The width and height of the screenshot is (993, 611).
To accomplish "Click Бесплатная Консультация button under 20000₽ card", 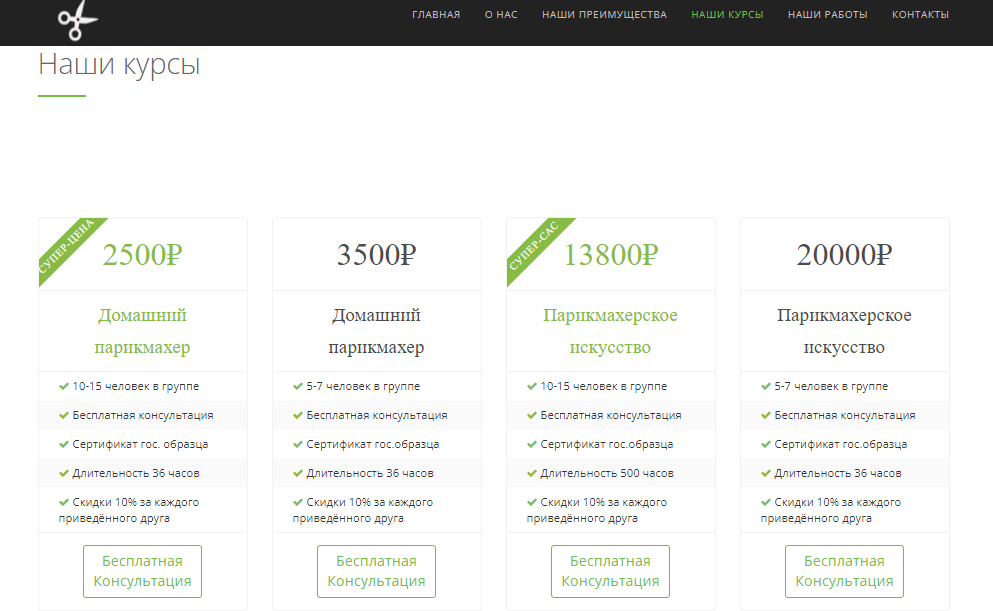I will 844,571.
